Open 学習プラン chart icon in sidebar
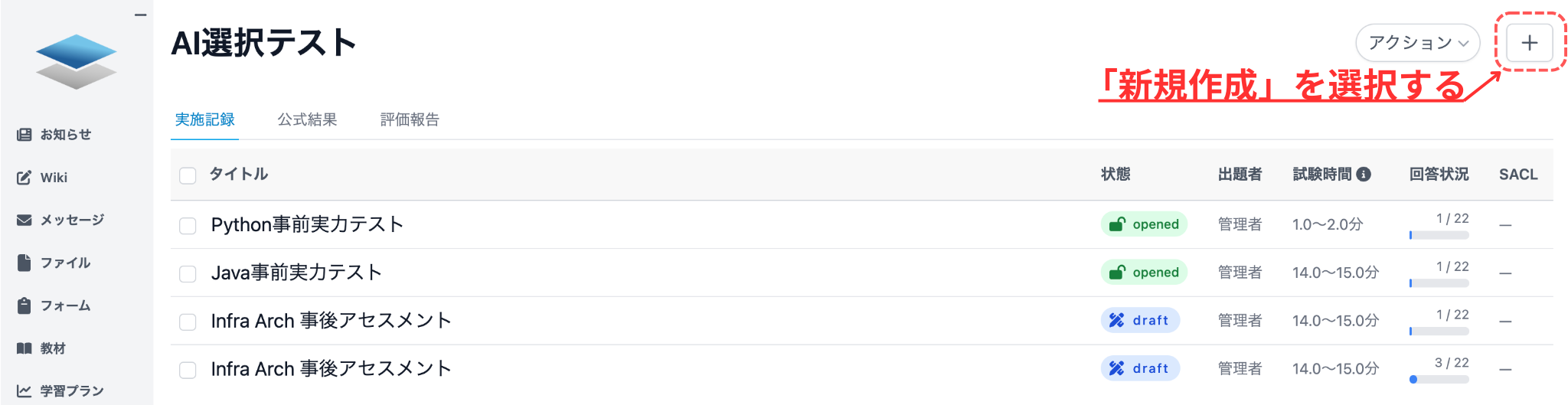The image size is (1568, 405). (x=24, y=391)
